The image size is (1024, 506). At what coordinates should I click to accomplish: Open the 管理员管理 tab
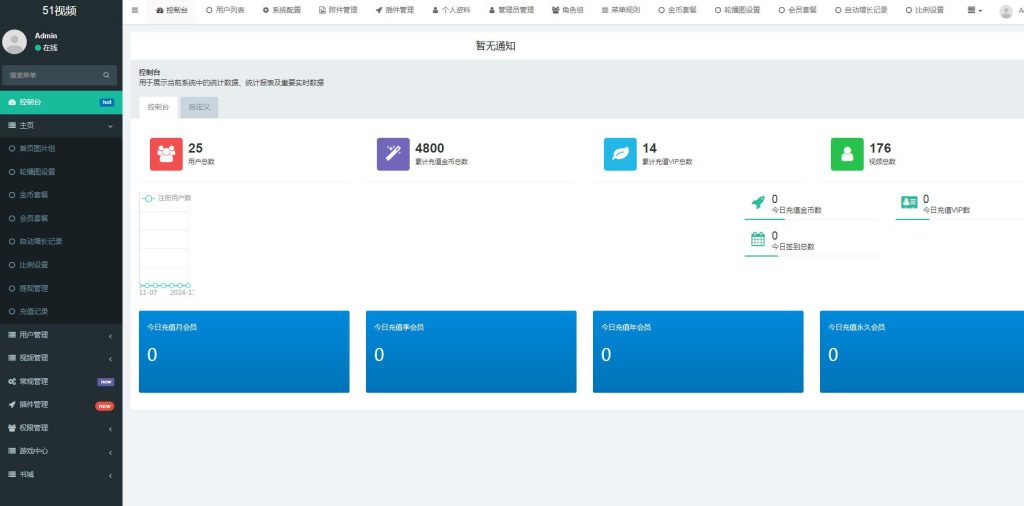tap(511, 10)
